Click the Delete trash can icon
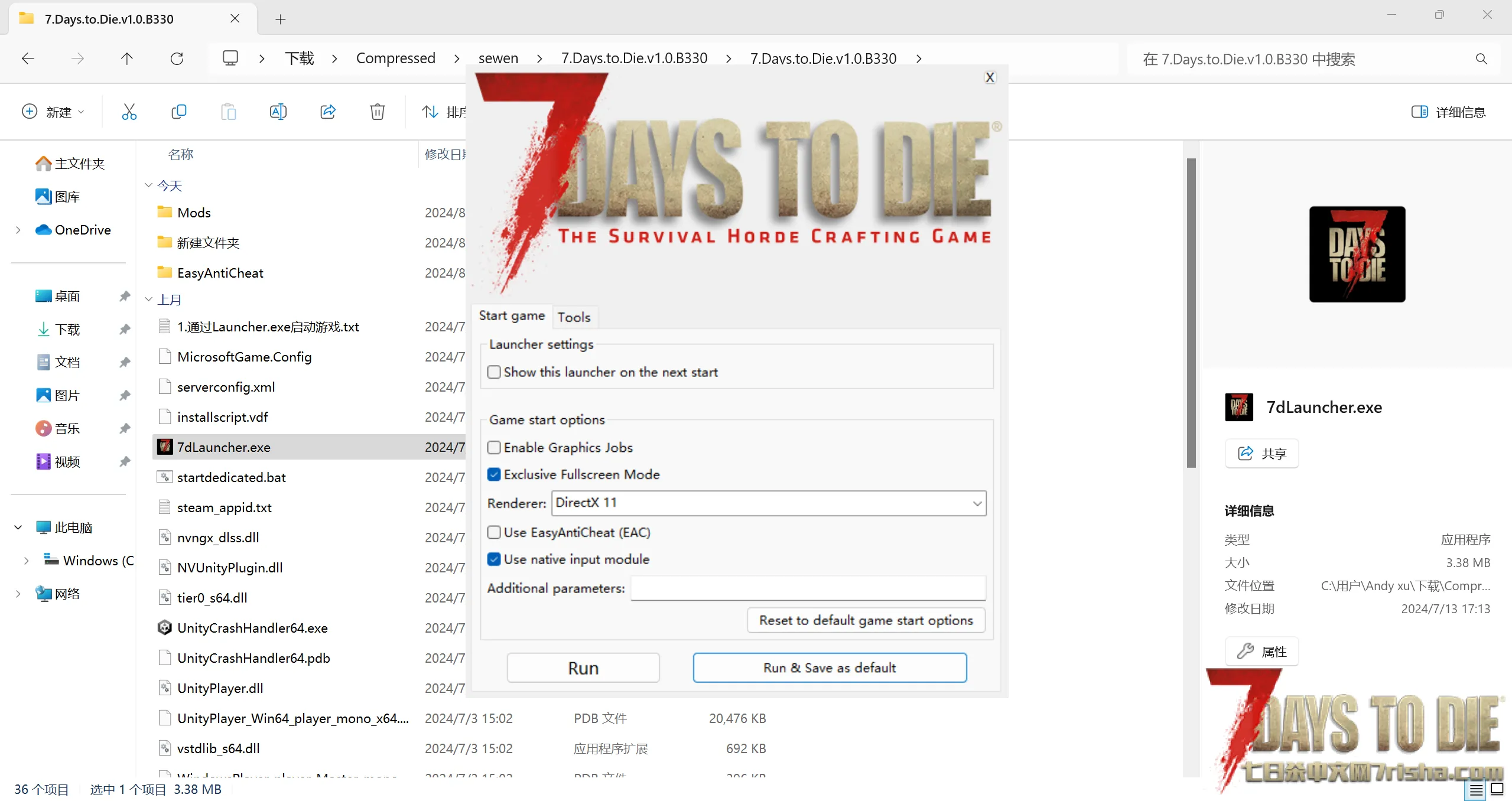The height and width of the screenshot is (801, 1512). pyautogui.click(x=377, y=112)
